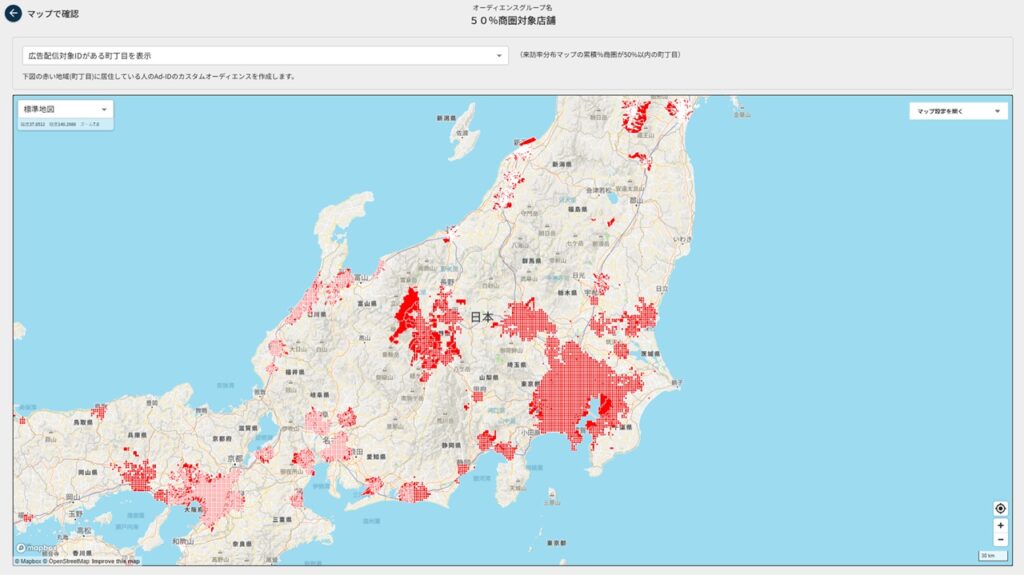1024x575 pixels.
Task: Expand the 標準地図 map style selector
Action: pyautogui.click(x=65, y=109)
